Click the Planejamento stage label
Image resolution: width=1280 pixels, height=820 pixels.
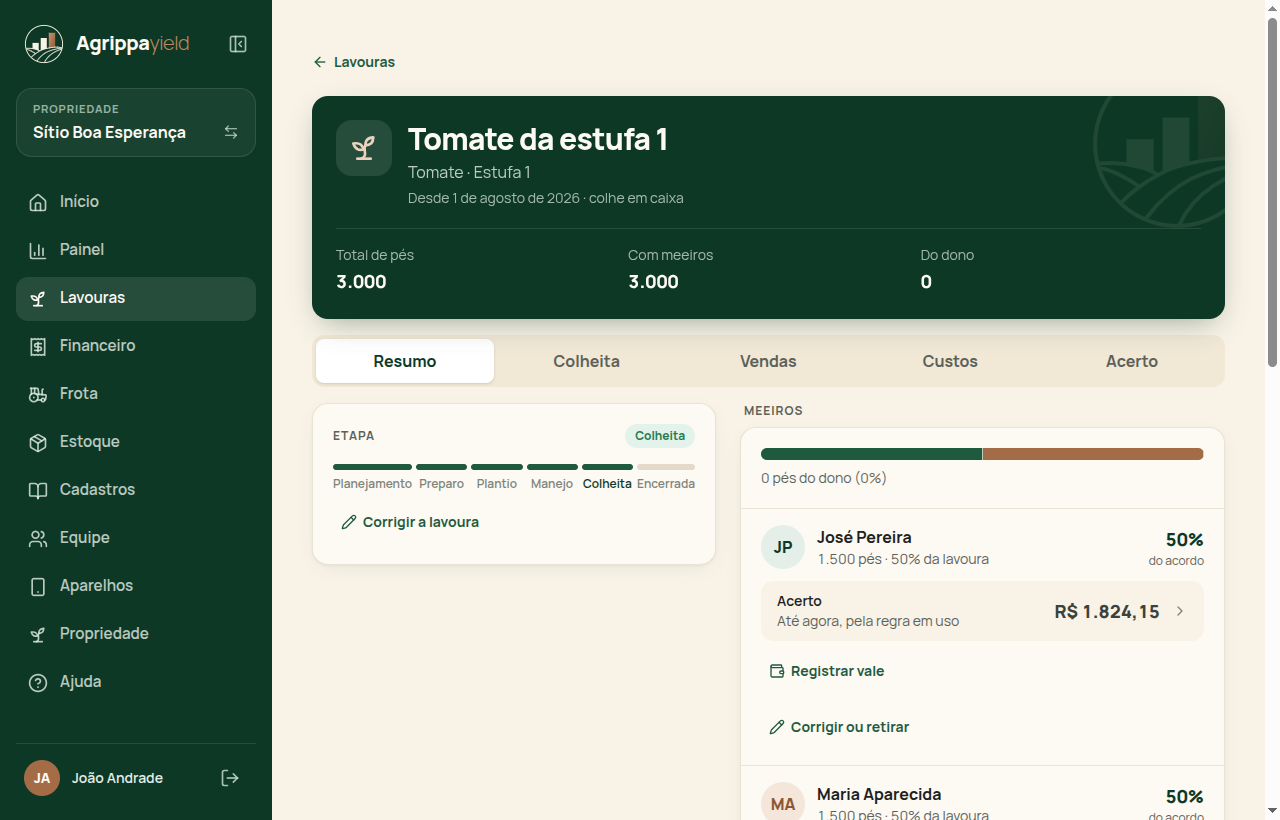pyautogui.click(x=372, y=484)
